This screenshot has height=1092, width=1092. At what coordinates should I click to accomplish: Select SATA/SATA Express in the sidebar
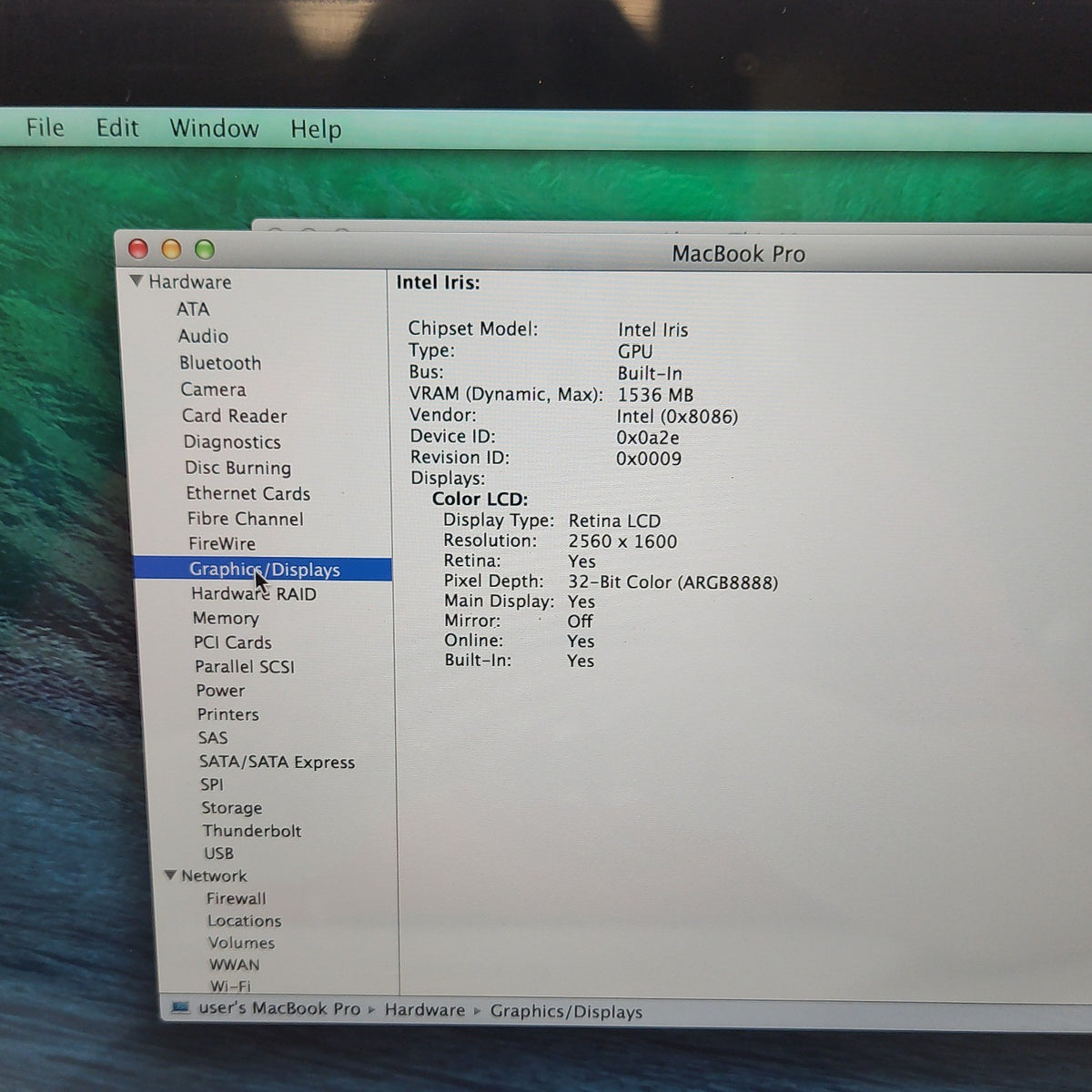(278, 762)
